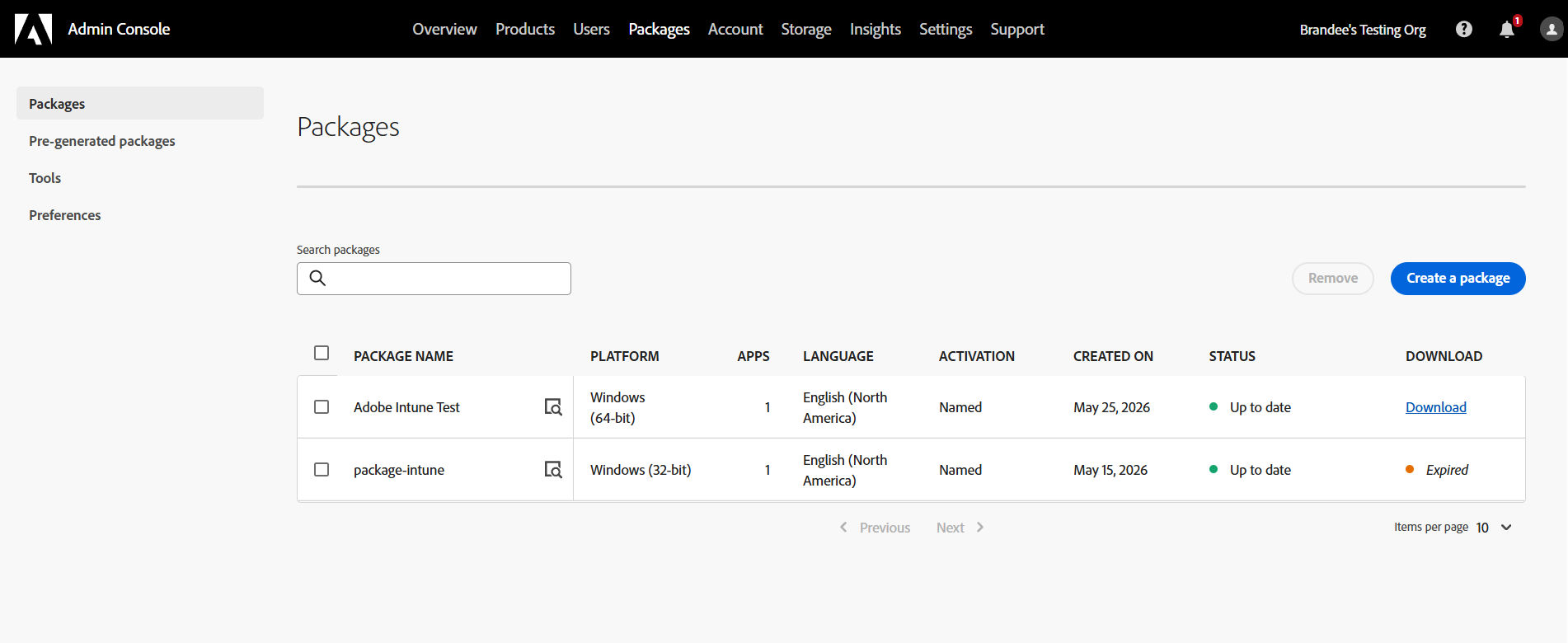Open the Products tab
The width and height of the screenshot is (1568, 643).
click(x=525, y=29)
